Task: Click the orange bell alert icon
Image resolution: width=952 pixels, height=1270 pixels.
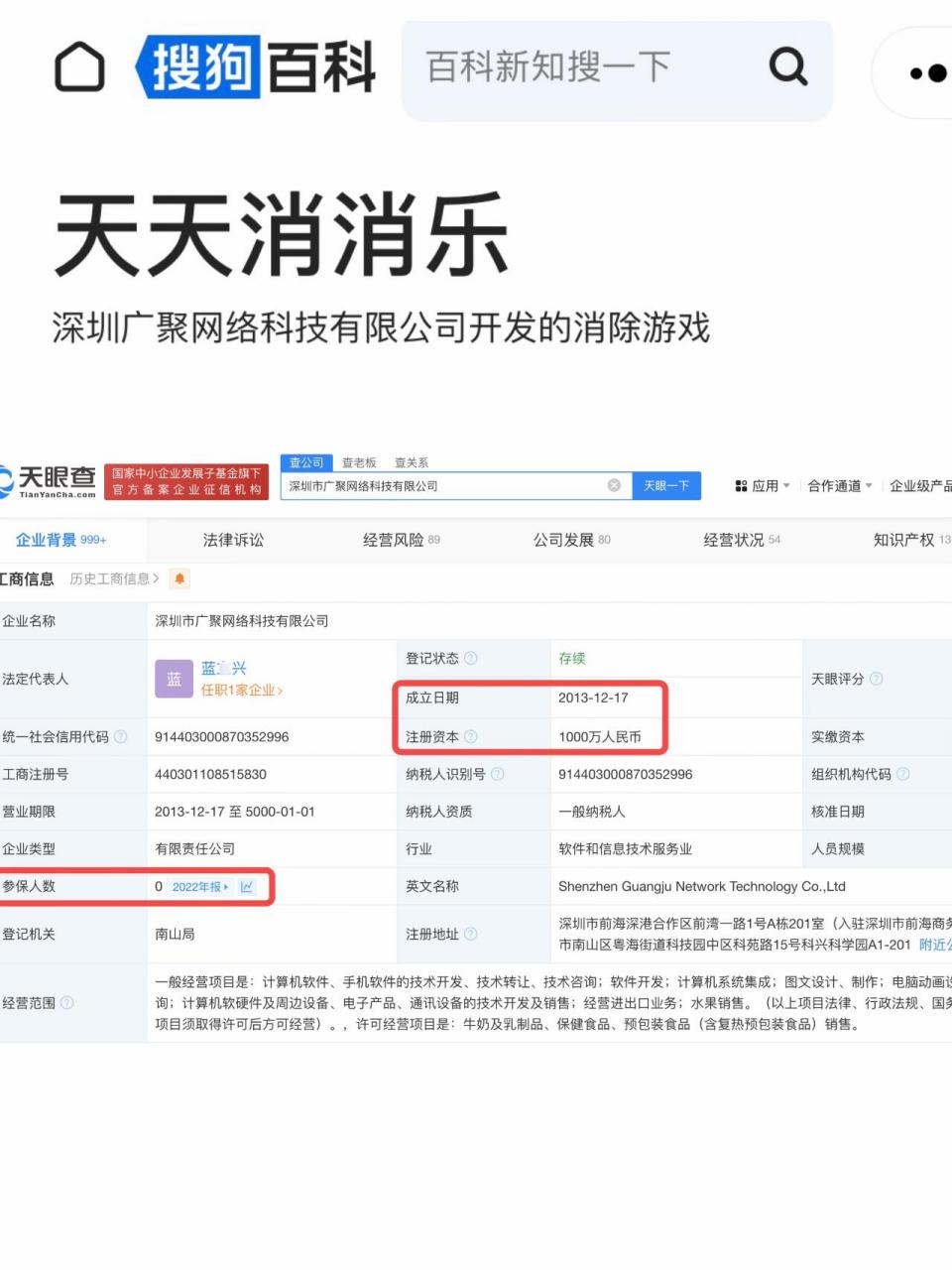Action: tap(179, 578)
